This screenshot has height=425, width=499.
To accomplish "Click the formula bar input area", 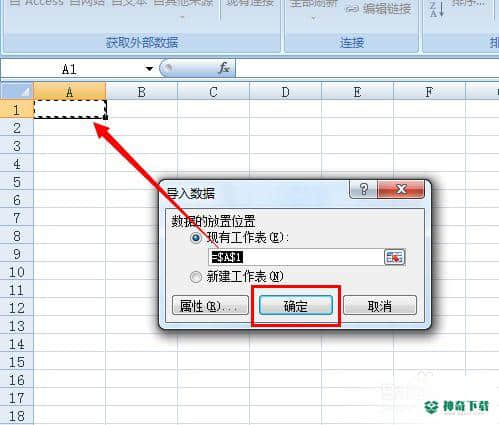I will click(367, 69).
